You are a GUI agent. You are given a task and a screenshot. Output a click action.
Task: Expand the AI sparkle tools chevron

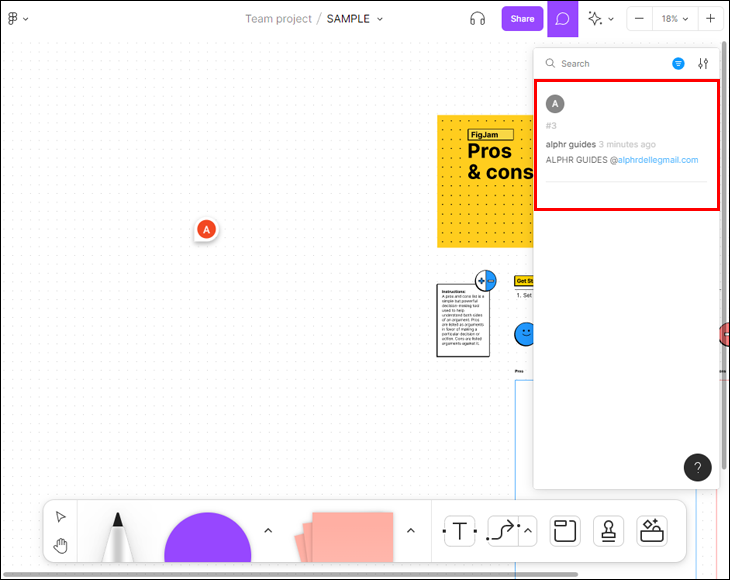click(611, 19)
